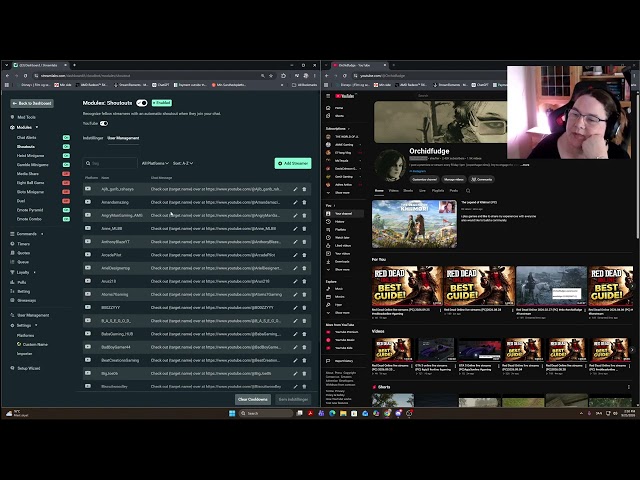Toggle the Media Share Off badge
The height and width of the screenshot is (480, 640).
pyautogui.click(x=66, y=174)
